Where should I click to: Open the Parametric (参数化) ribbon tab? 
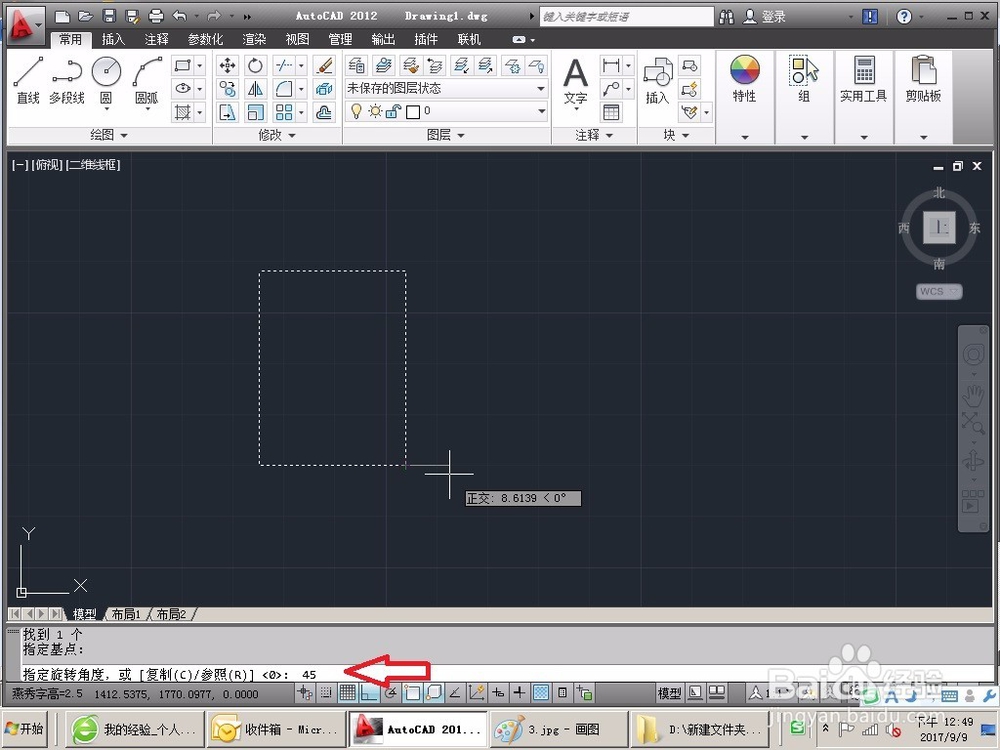click(205, 40)
